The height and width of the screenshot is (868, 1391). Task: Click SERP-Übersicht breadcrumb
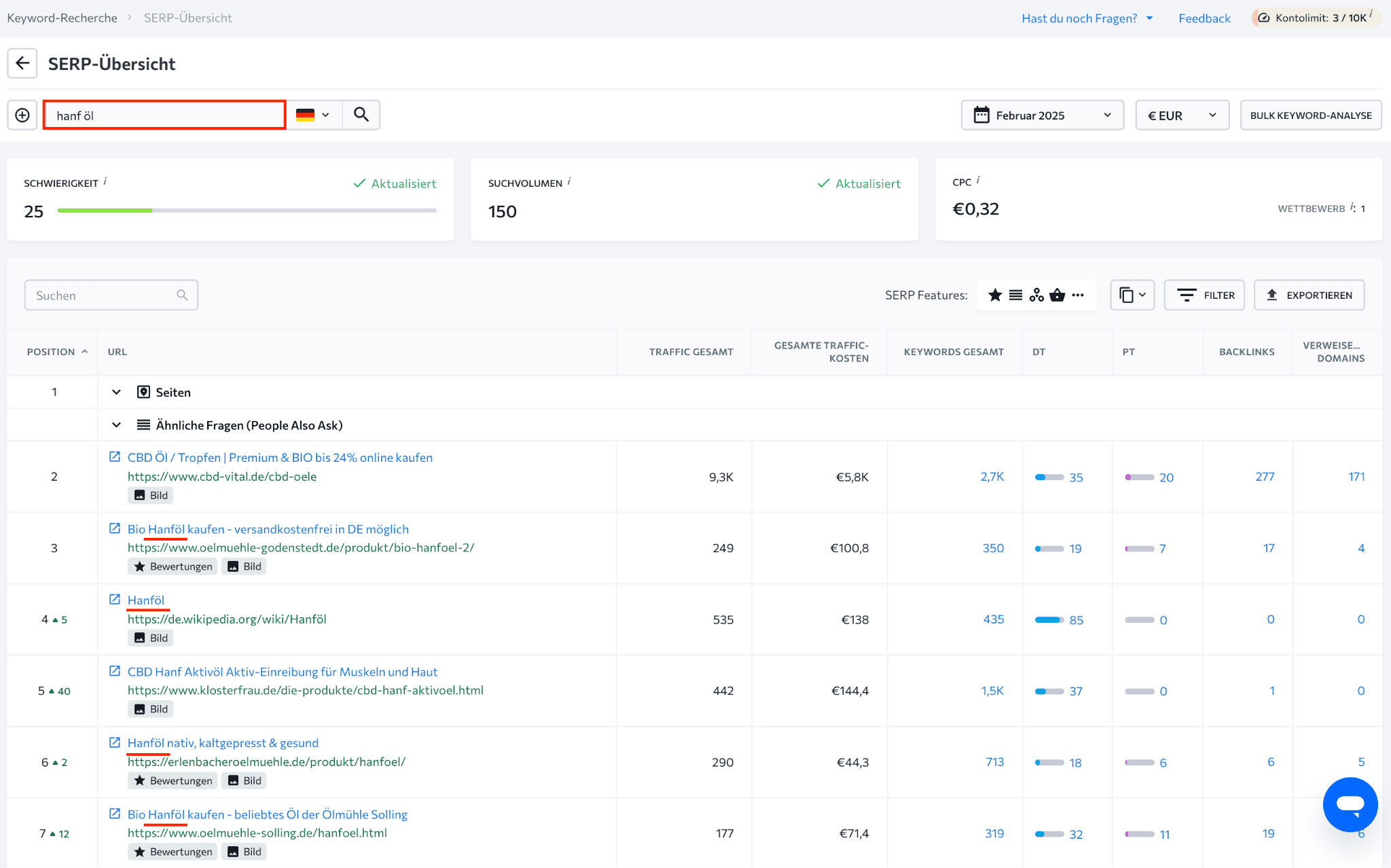[x=188, y=18]
